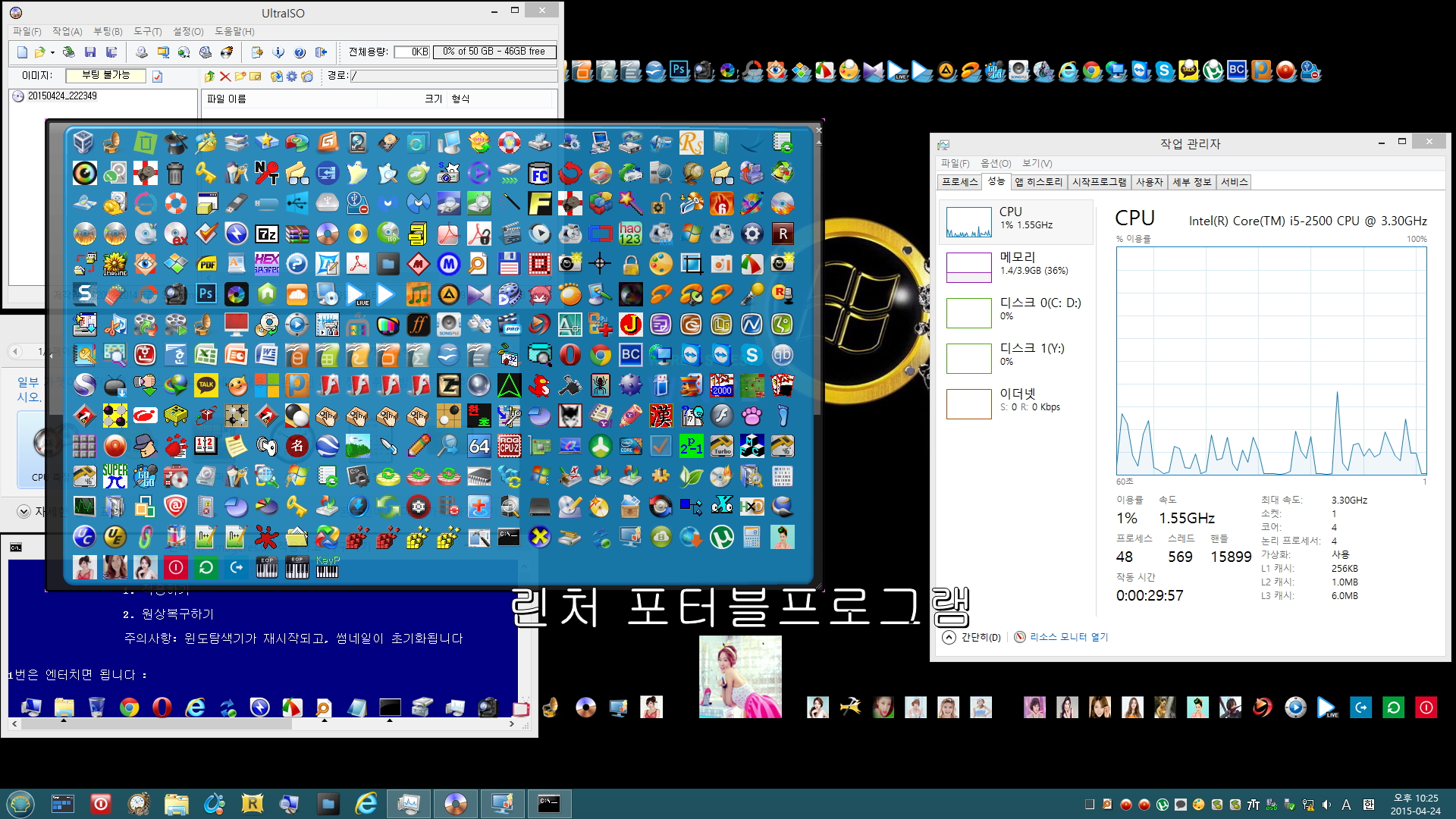Launch the SUPER pi icon in launcher panel
Image resolution: width=1456 pixels, height=819 pixels.
115,476
